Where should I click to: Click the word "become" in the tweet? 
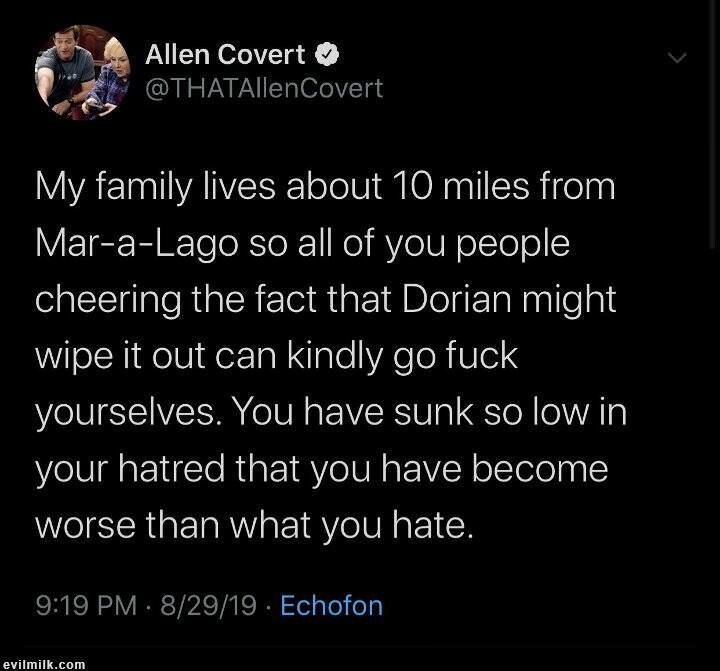click(540, 468)
